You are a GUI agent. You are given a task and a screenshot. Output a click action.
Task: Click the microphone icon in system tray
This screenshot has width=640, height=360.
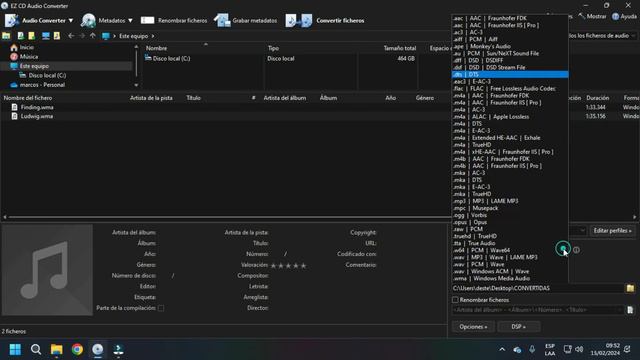click(x=532, y=349)
